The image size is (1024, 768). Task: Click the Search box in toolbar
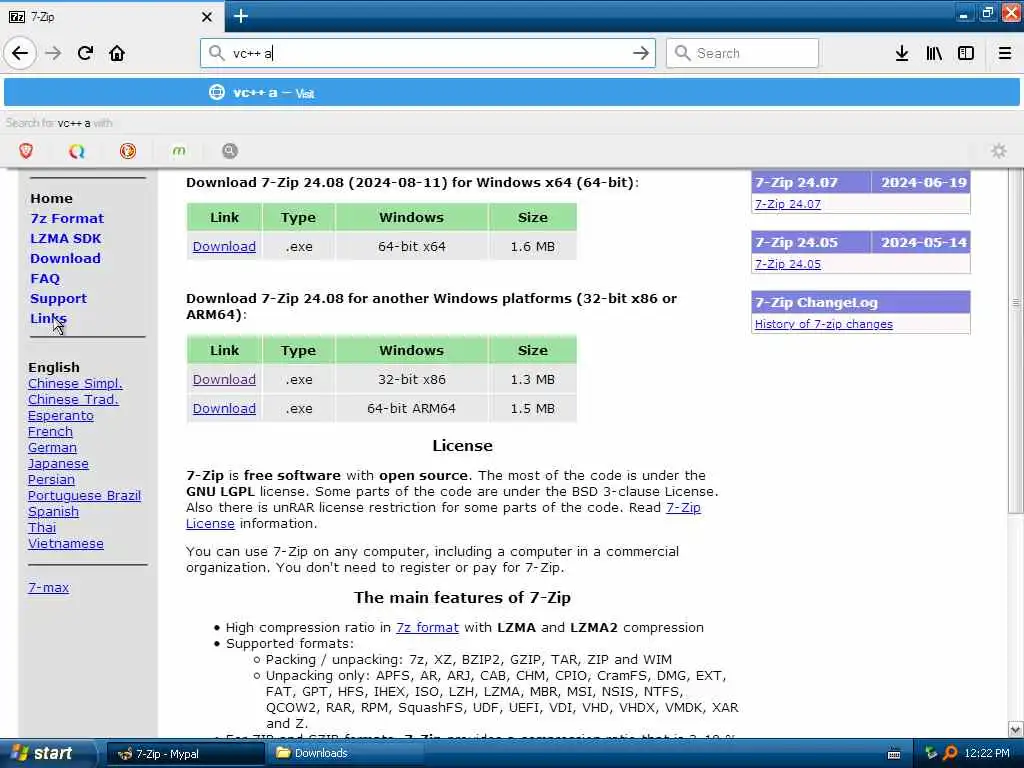click(x=742, y=53)
